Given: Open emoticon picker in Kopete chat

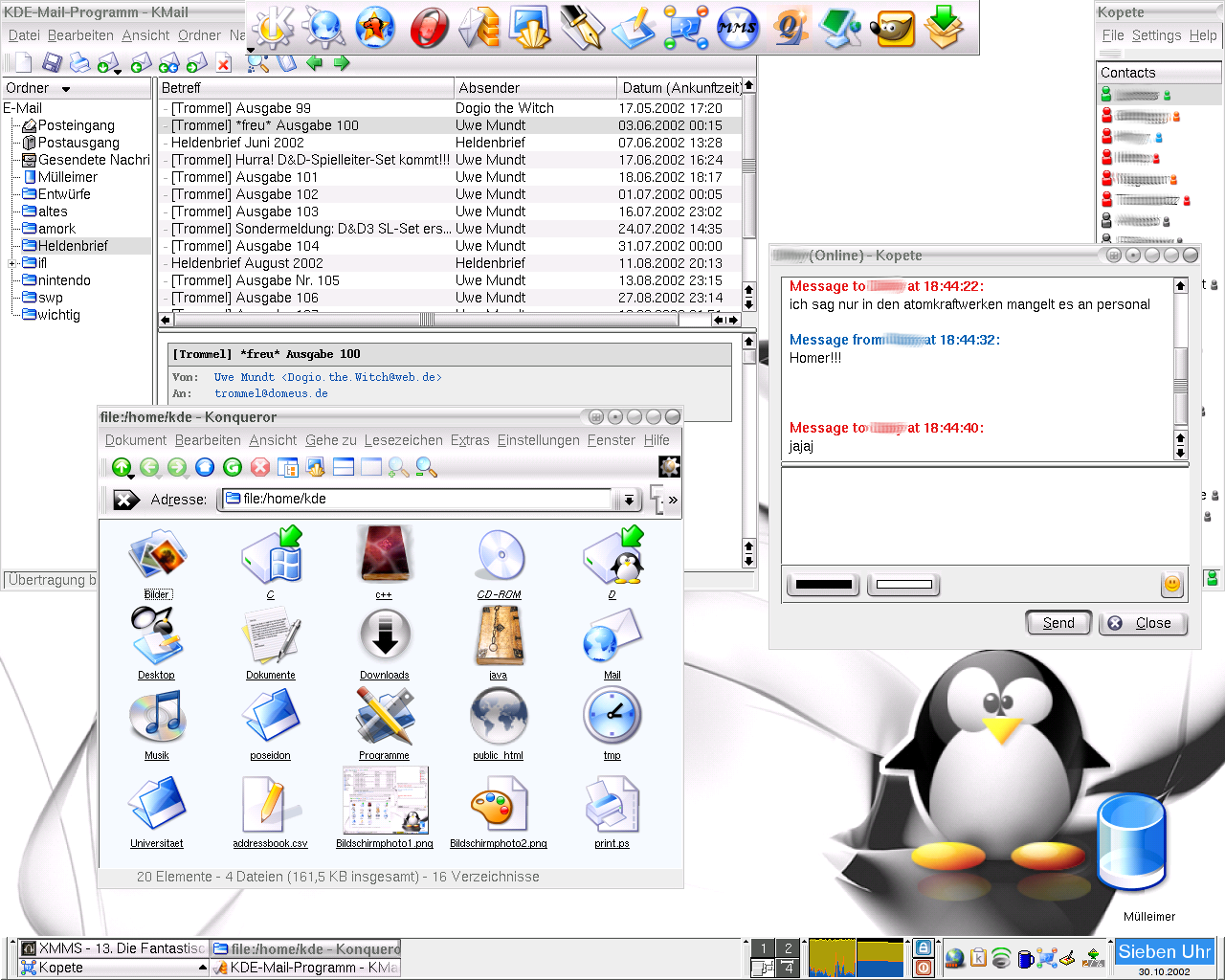Looking at the screenshot, I should coord(1172,584).
